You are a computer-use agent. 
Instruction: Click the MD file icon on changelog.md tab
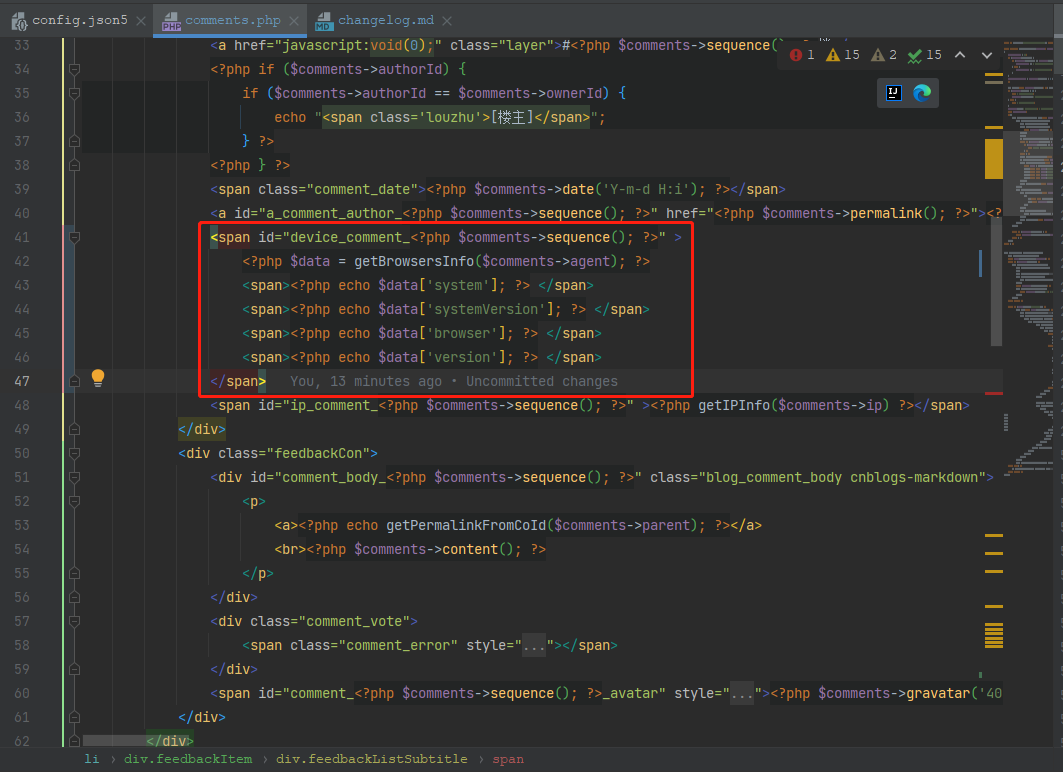tap(324, 21)
